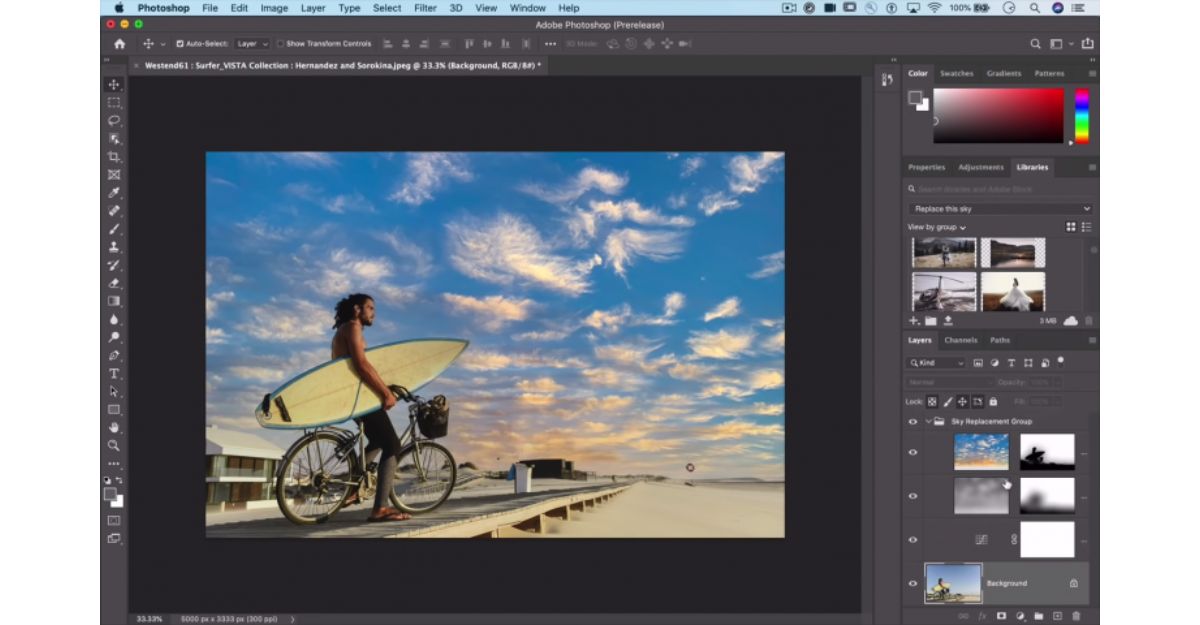Open the View by group dropdown
This screenshot has width=1200, height=625.
937,227
